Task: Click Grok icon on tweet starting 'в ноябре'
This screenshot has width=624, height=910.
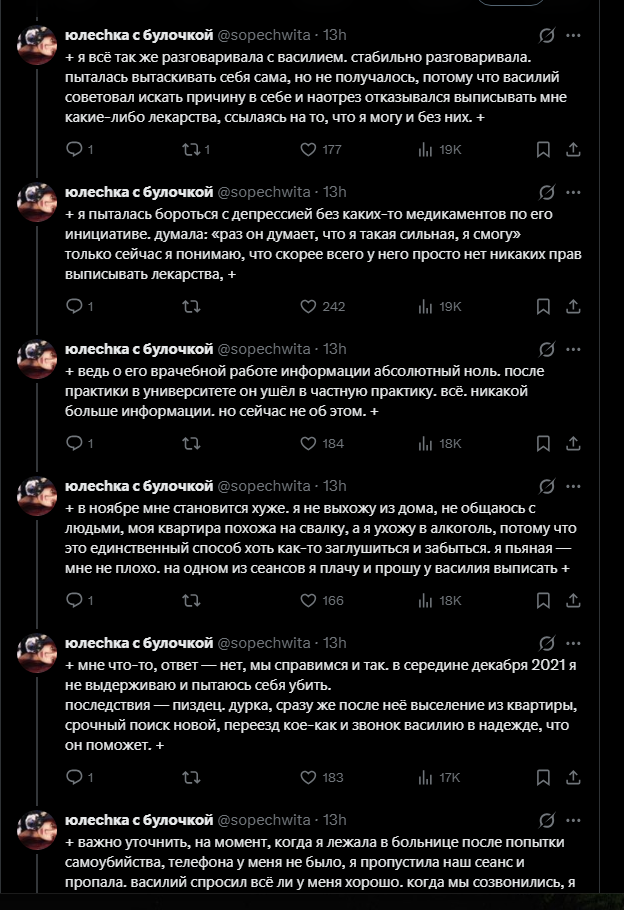Action: pyautogui.click(x=547, y=486)
